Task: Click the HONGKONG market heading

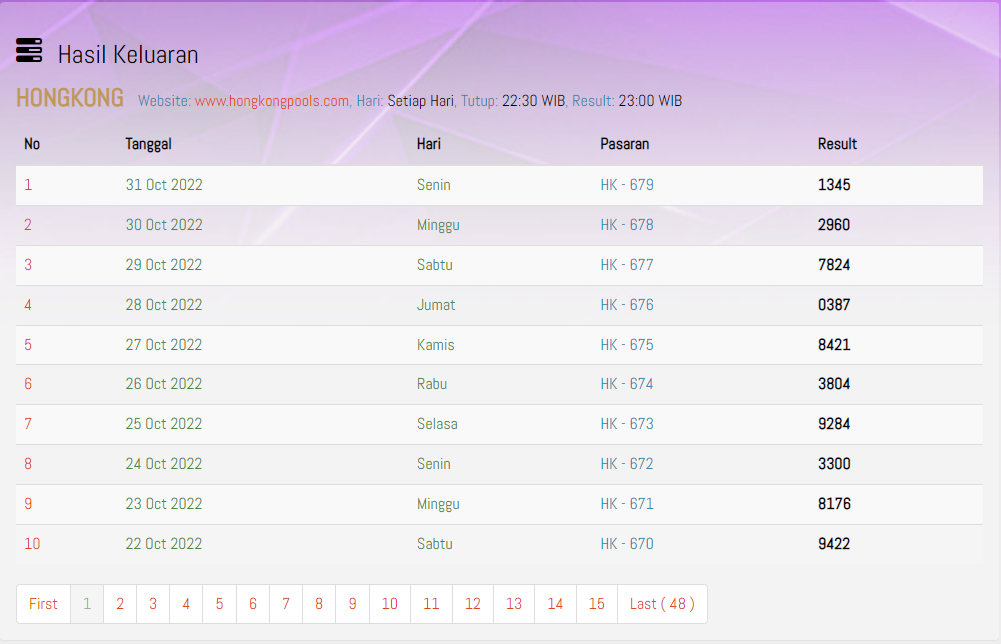Action: [70, 98]
